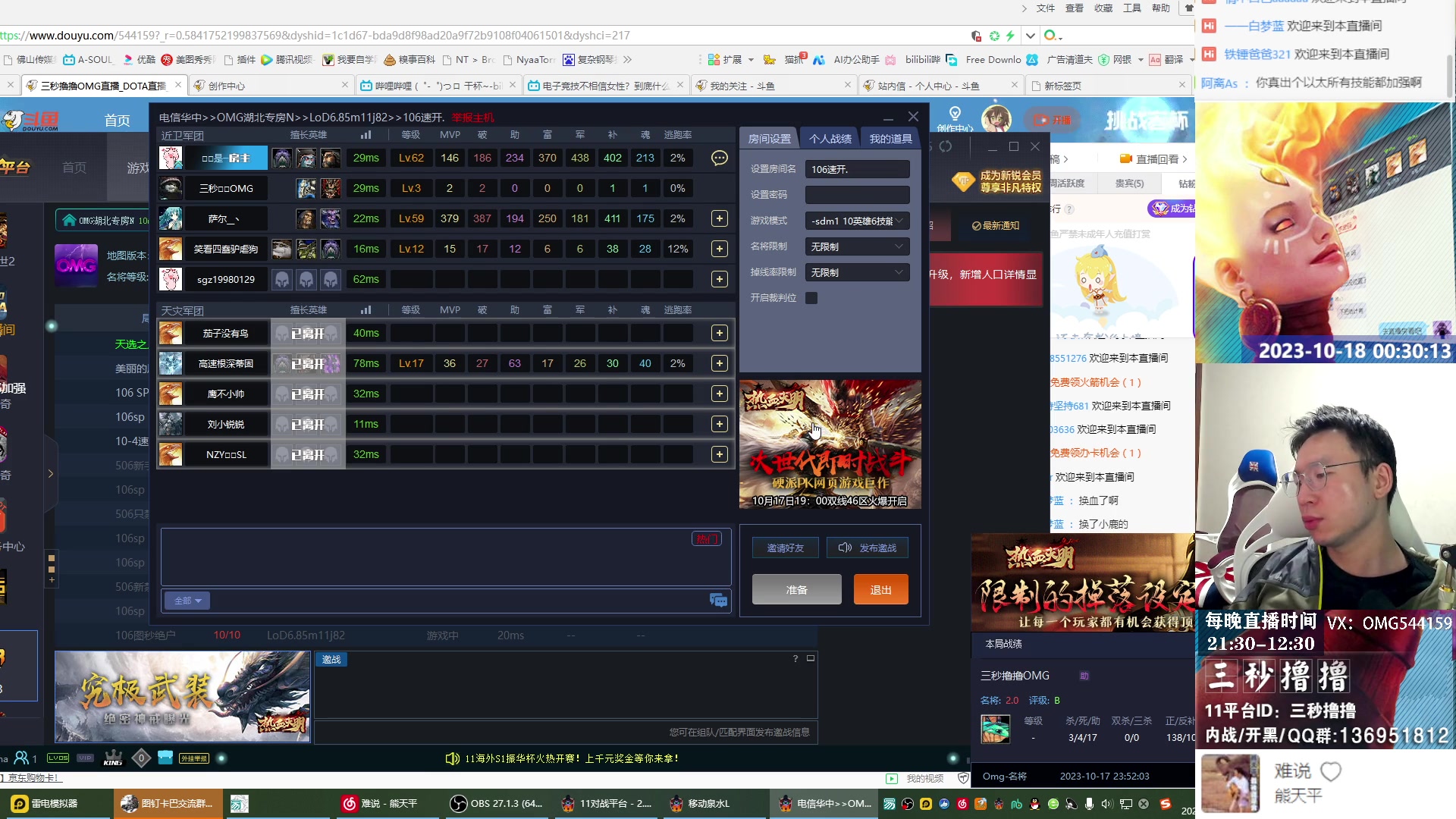The width and height of the screenshot is (1456, 819).
Task: Click the plus icon on the 萨尔_丶 row
Action: point(719,218)
